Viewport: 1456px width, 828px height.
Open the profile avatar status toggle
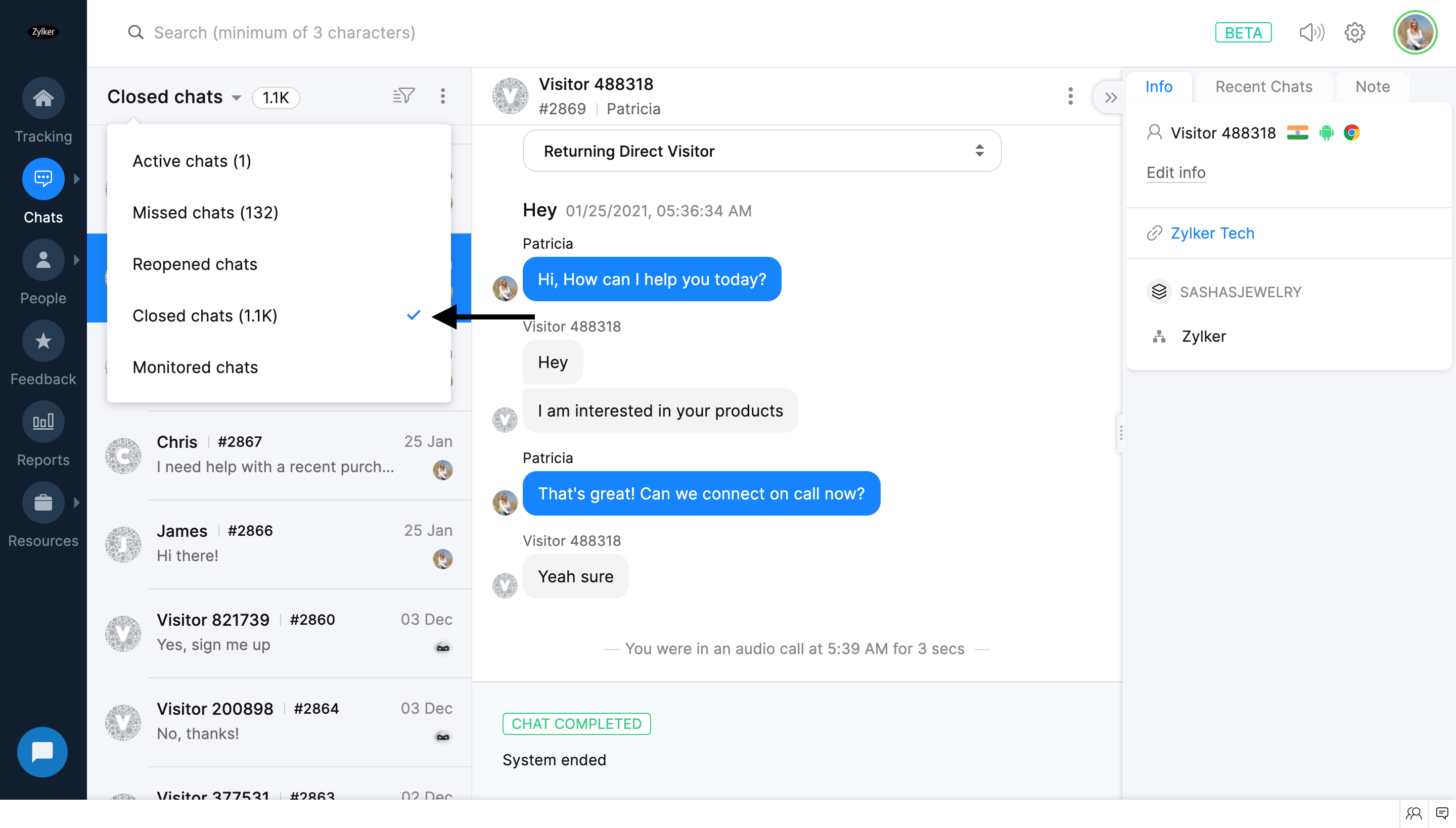click(x=1415, y=33)
